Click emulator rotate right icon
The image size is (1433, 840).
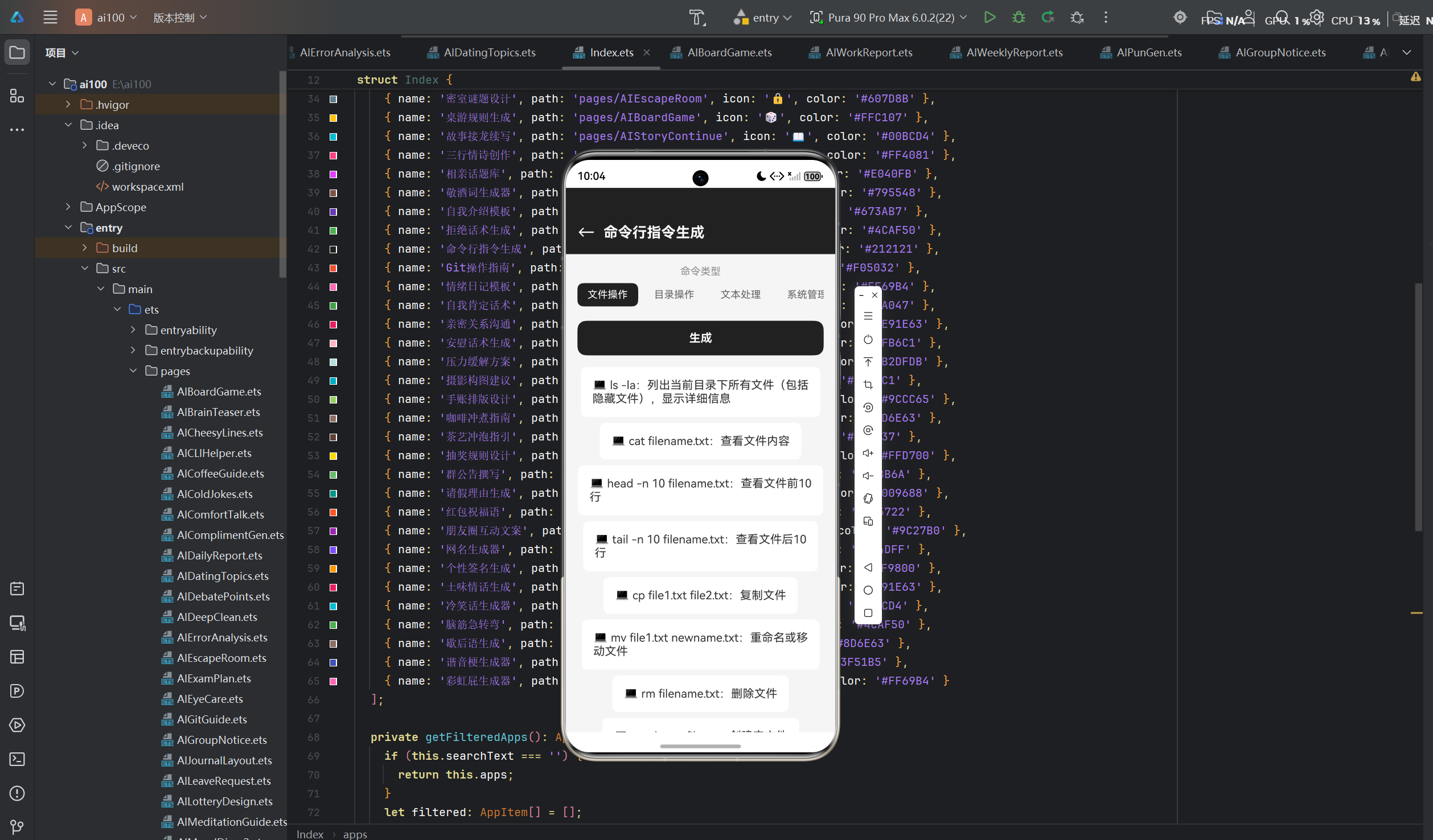point(868,430)
